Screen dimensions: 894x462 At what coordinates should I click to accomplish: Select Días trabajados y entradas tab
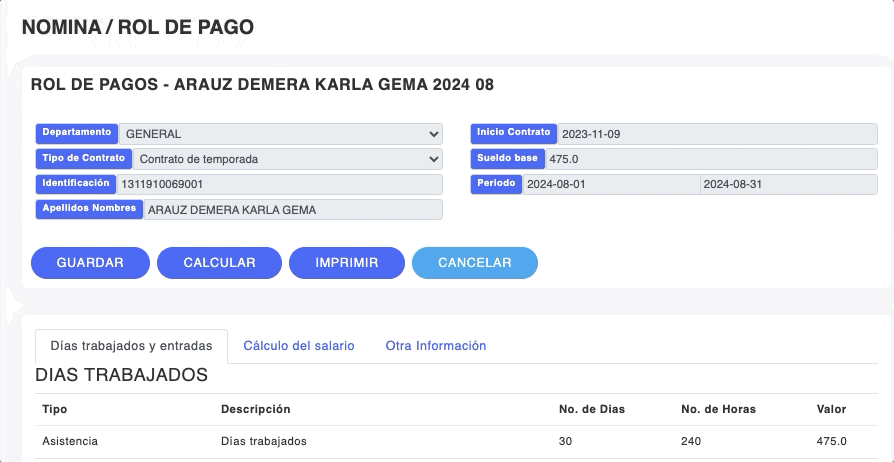coord(131,346)
